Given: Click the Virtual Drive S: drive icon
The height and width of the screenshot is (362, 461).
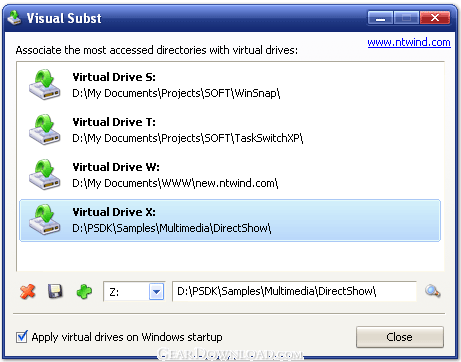Looking at the screenshot, I should click(x=44, y=84).
